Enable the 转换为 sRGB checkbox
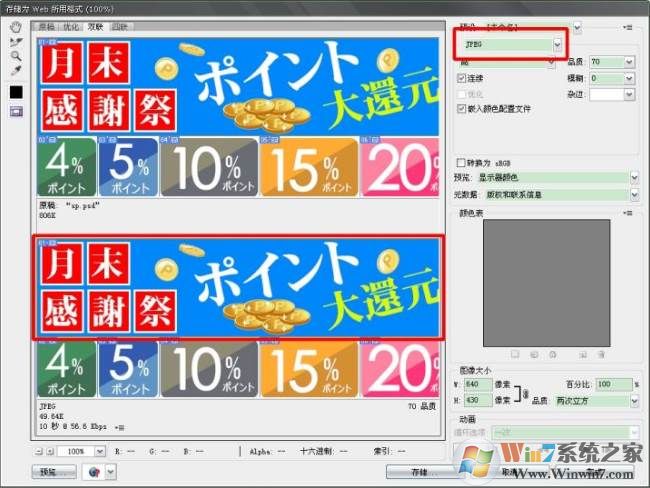The image size is (650, 488). [461, 163]
